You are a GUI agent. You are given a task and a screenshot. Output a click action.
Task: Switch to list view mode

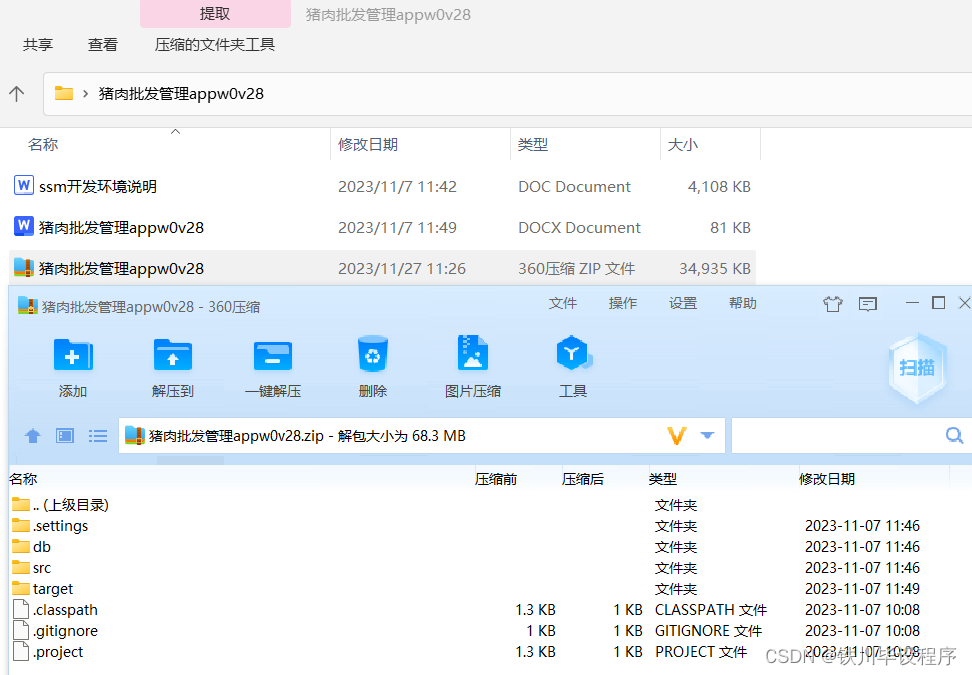[98, 436]
